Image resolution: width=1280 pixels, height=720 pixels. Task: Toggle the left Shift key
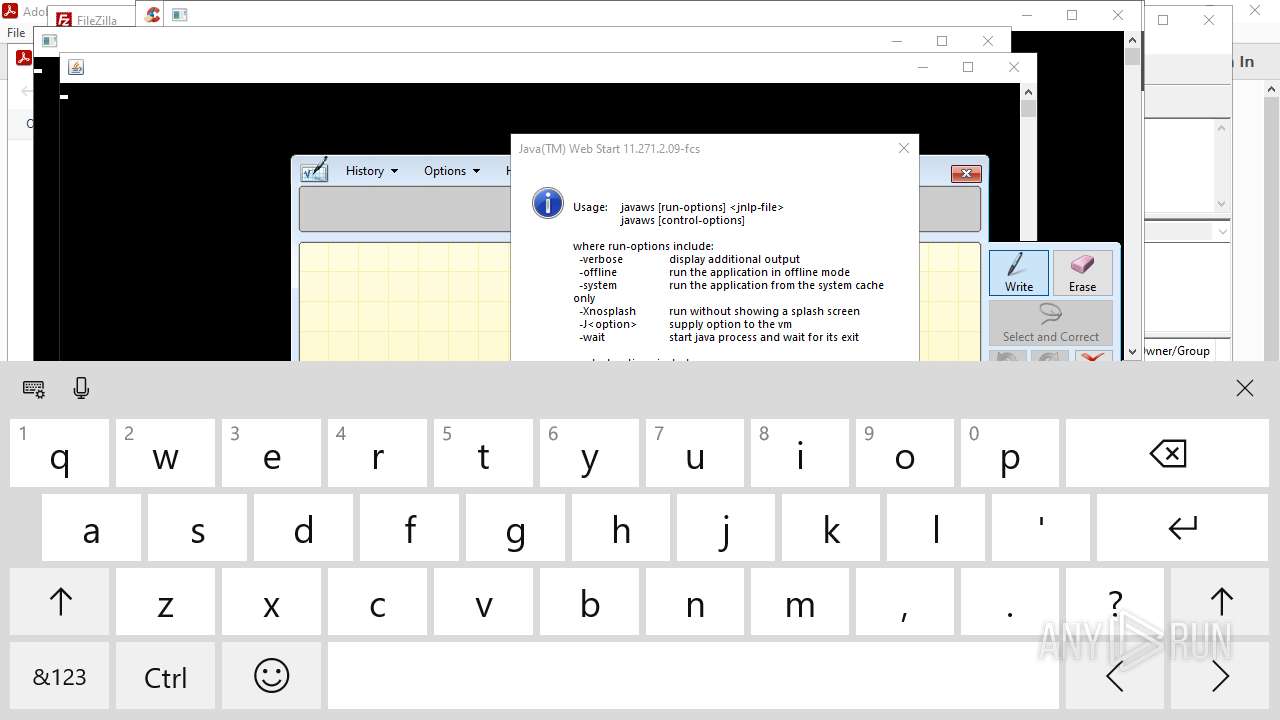coord(60,602)
